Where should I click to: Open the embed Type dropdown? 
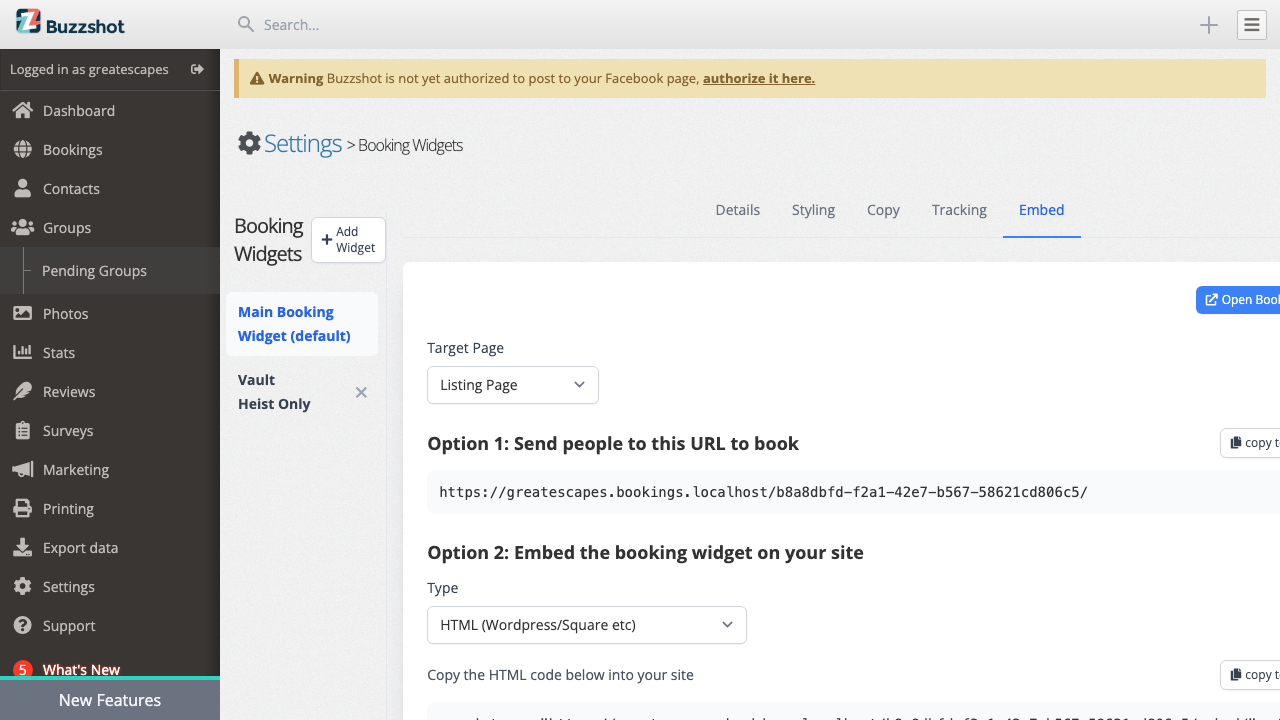click(586, 624)
